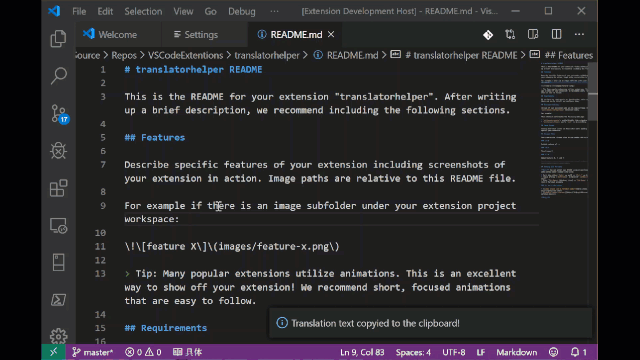The height and width of the screenshot is (360, 640).
Task: Open the Search view in activity bar
Action: tap(58, 76)
